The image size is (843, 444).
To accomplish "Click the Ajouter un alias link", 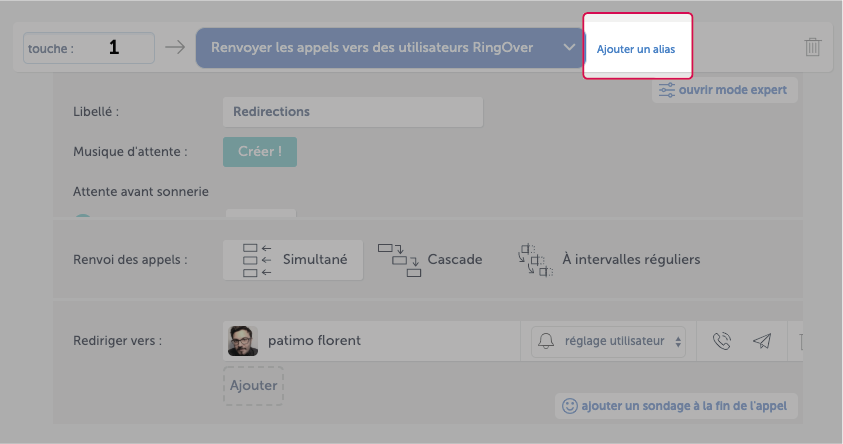I will coord(636,49).
